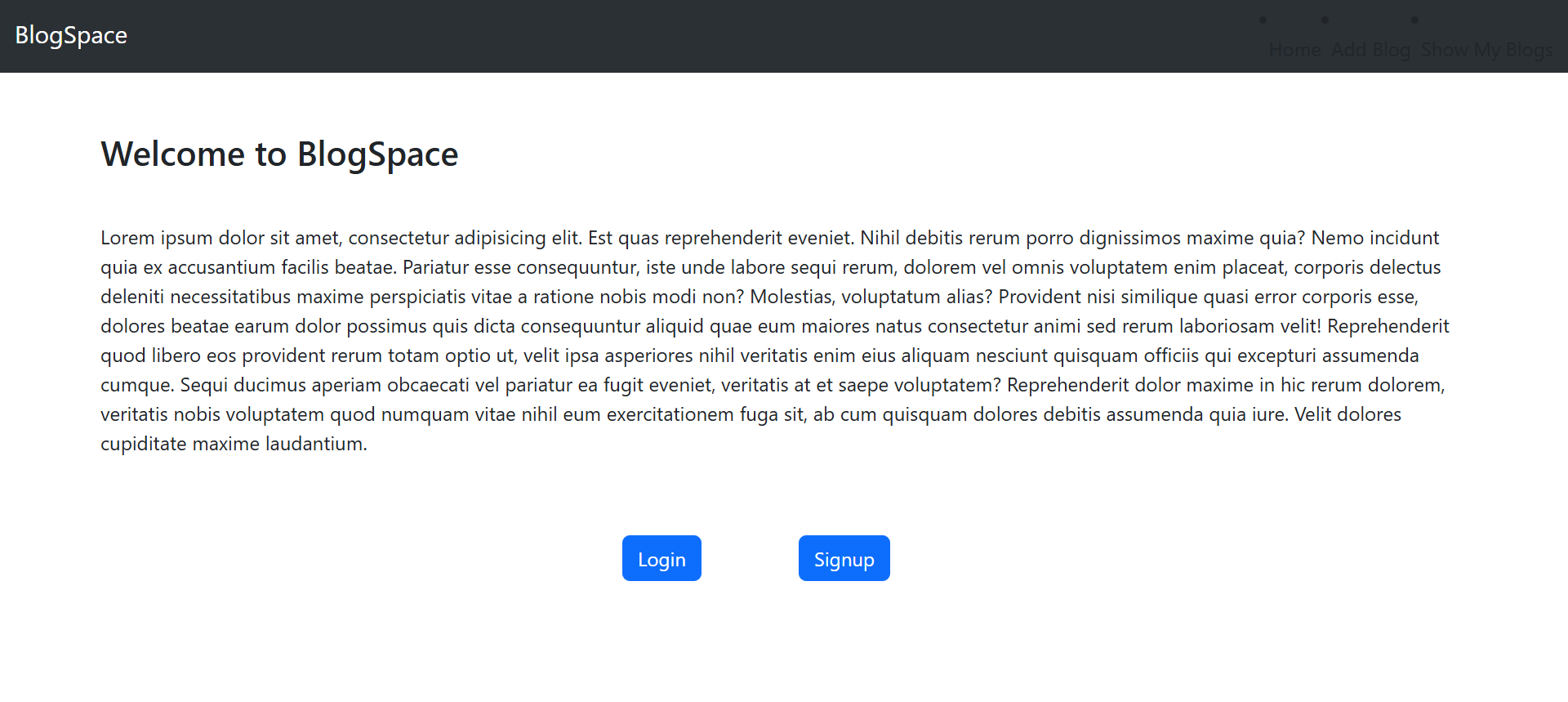Viewport: 1568px width, 702px height.
Task: Click the word 'Lorem' starting the paragraph
Action: (x=127, y=238)
